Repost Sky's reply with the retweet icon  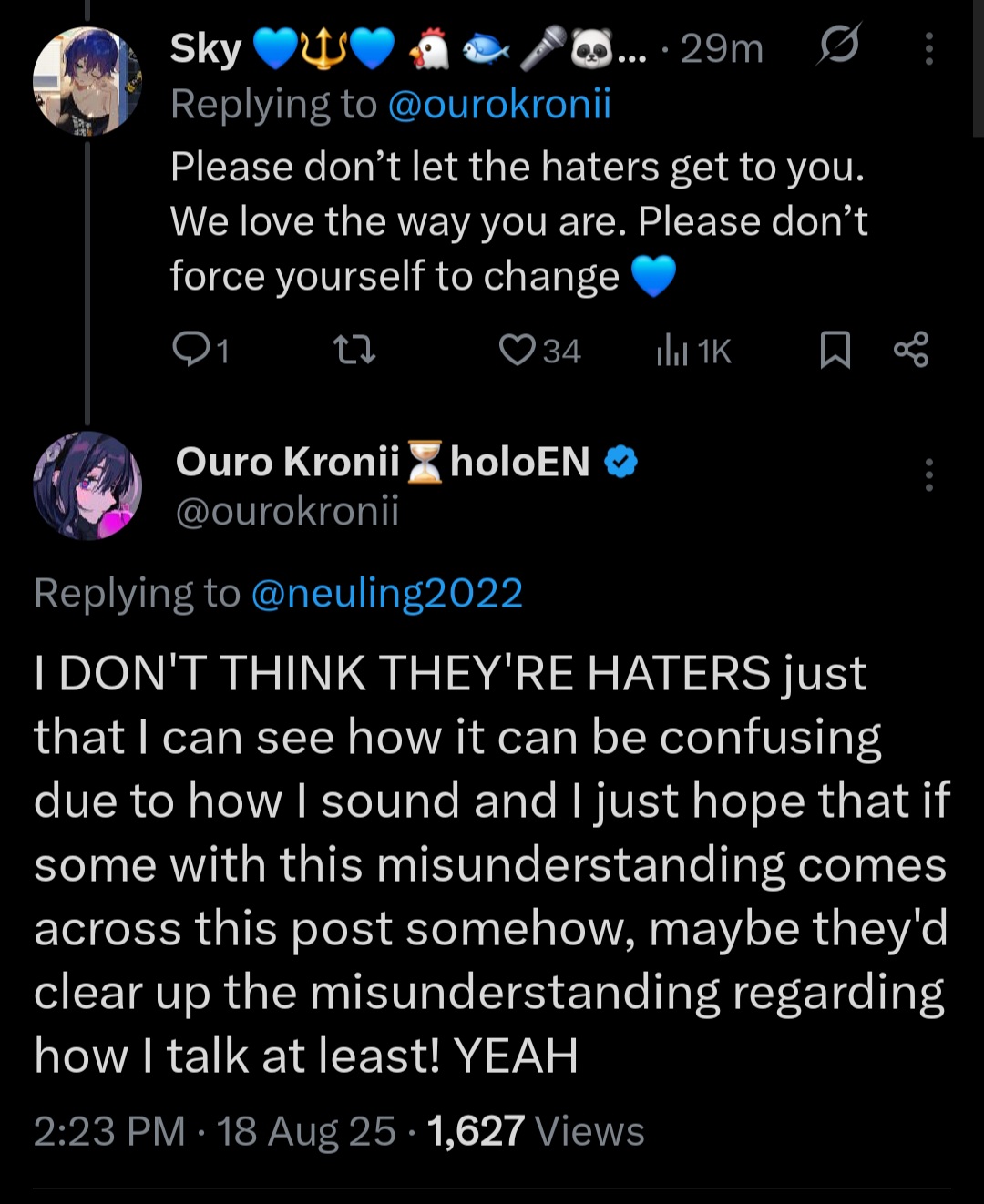354,350
